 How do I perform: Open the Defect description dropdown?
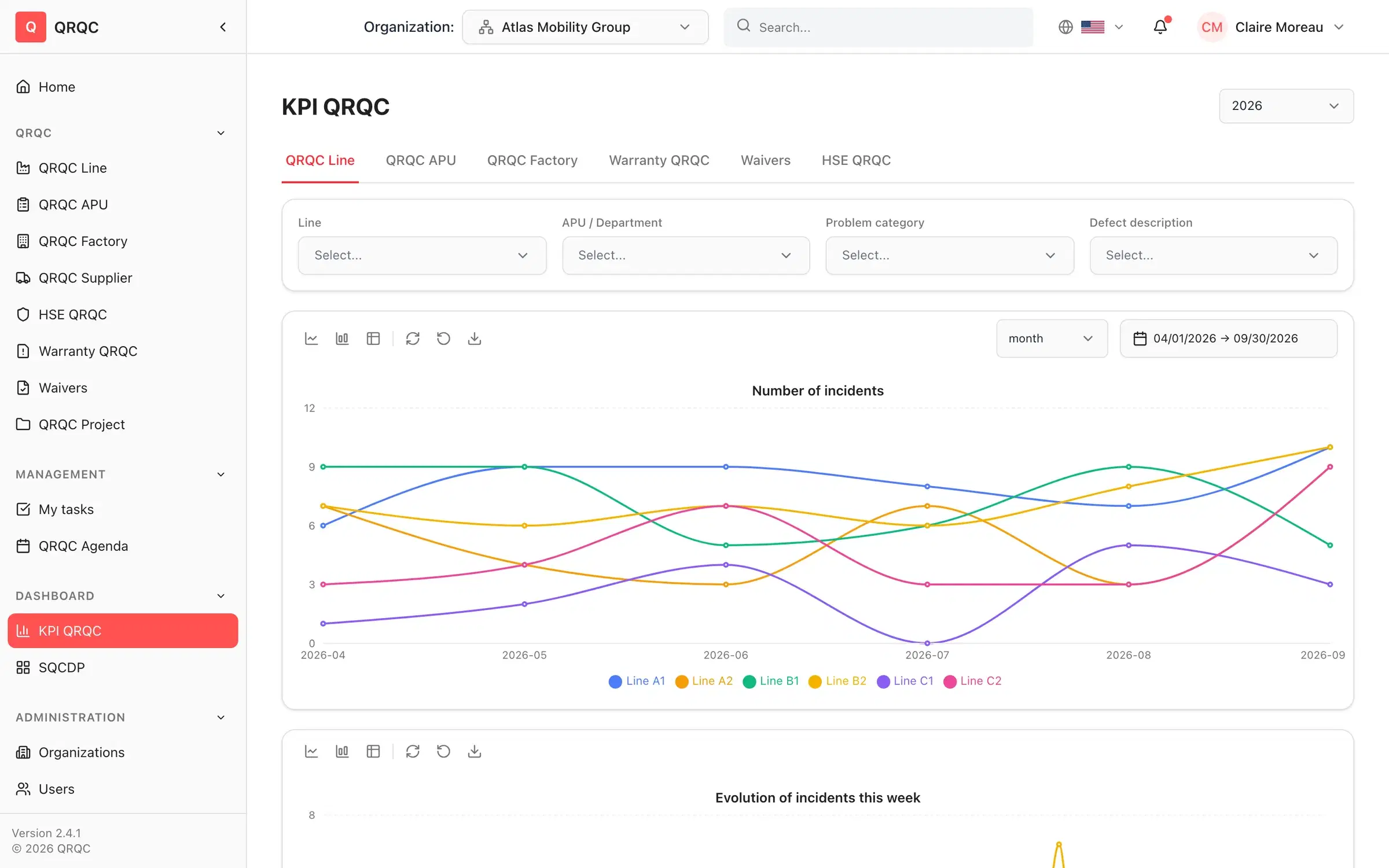point(1214,255)
